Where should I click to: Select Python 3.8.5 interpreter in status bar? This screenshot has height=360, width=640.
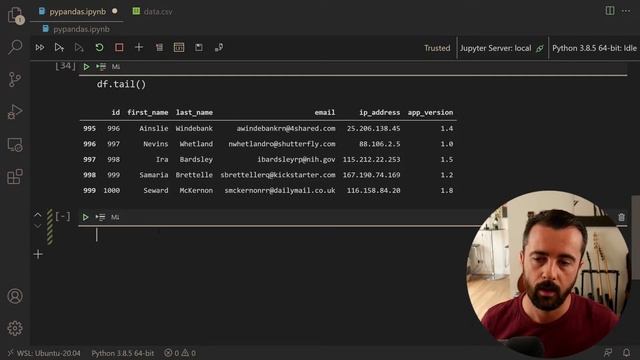tap(122, 353)
